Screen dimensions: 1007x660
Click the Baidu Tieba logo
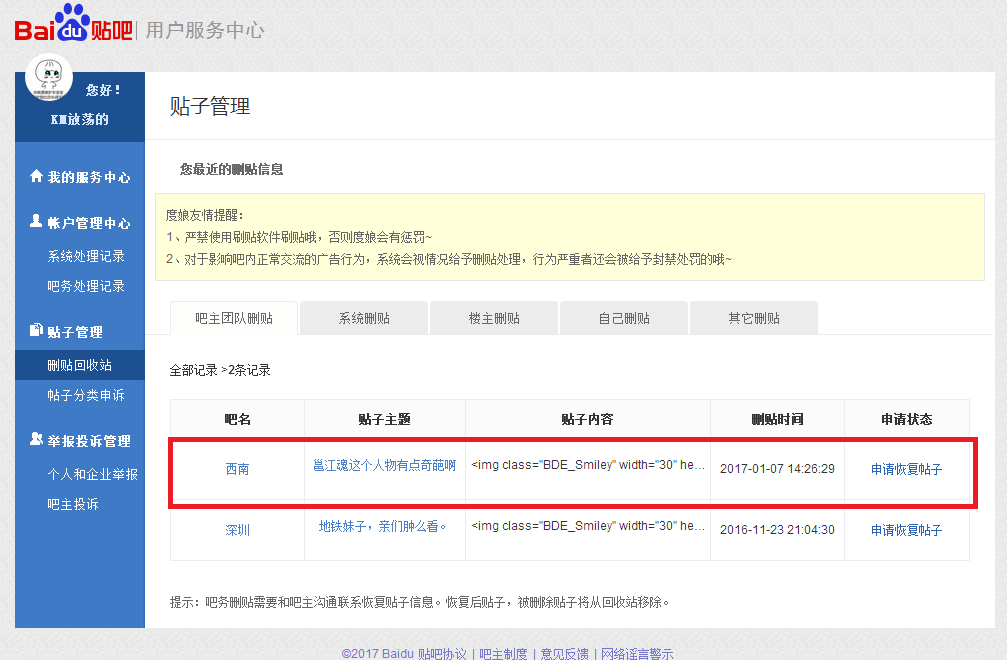[73, 24]
